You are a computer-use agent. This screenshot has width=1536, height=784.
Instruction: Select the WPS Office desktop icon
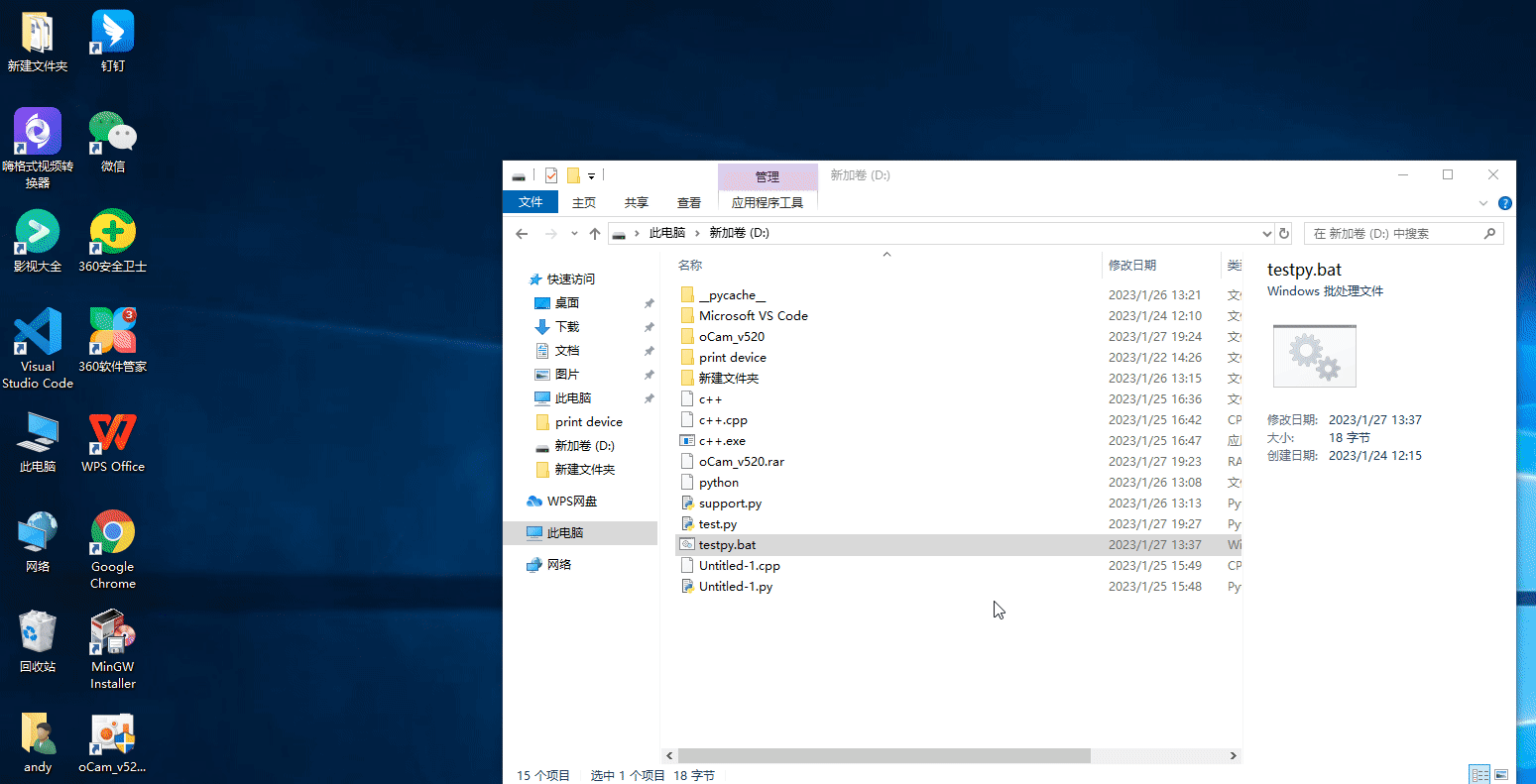tap(113, 441)
